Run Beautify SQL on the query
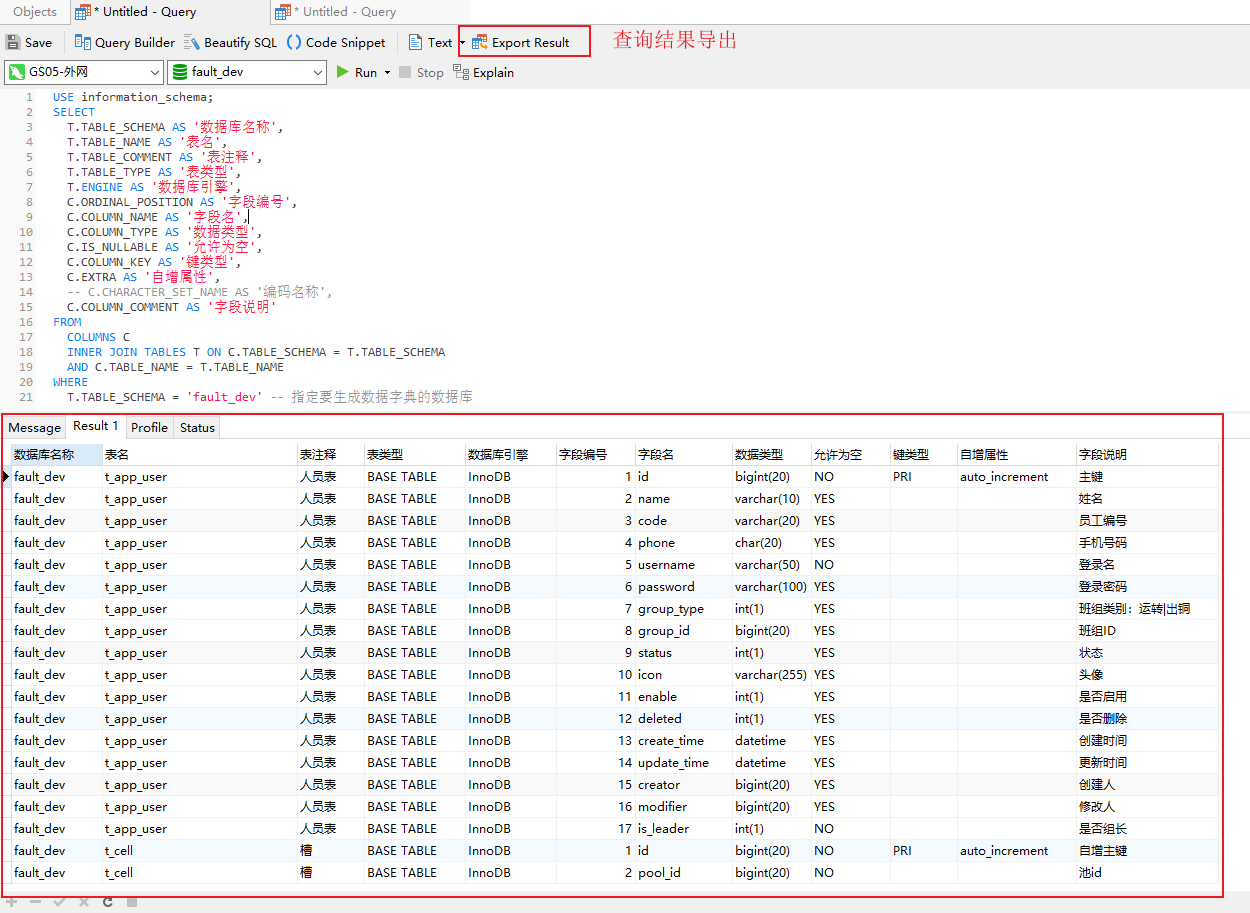The image size is (1250, 913). (231, 42)
